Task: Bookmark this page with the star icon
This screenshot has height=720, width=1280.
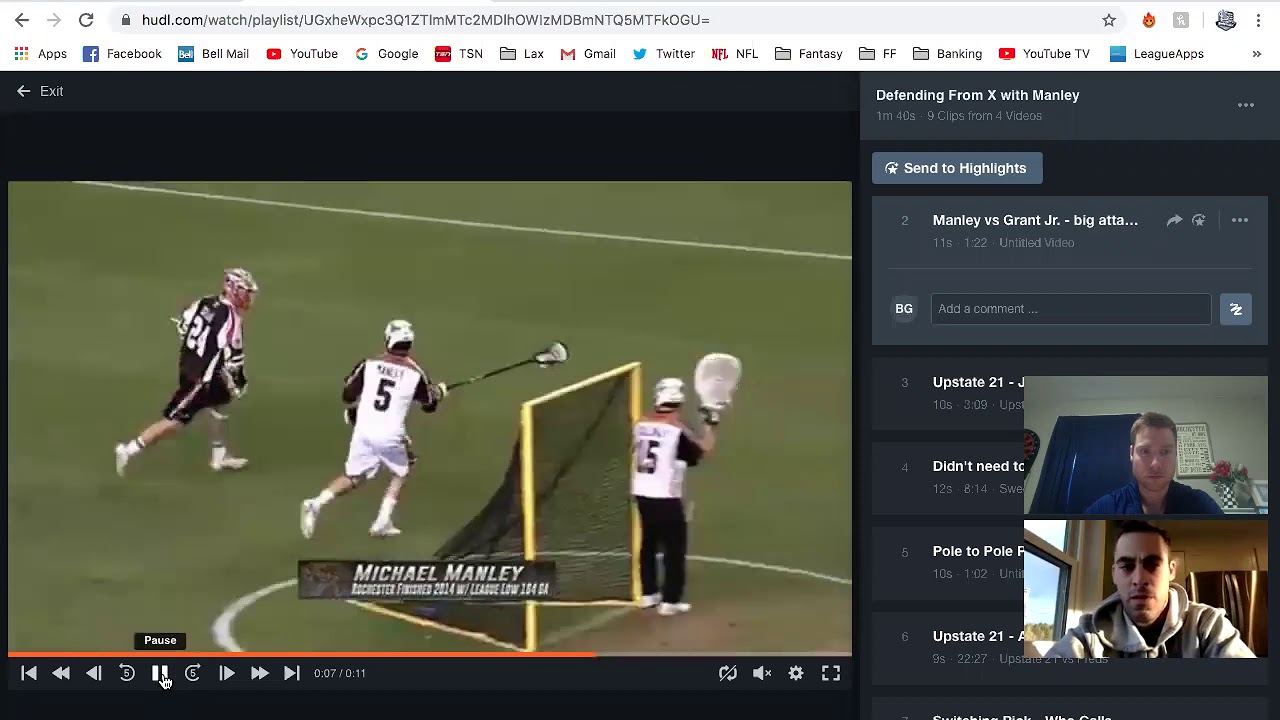Action: (x=1109, y=20)
